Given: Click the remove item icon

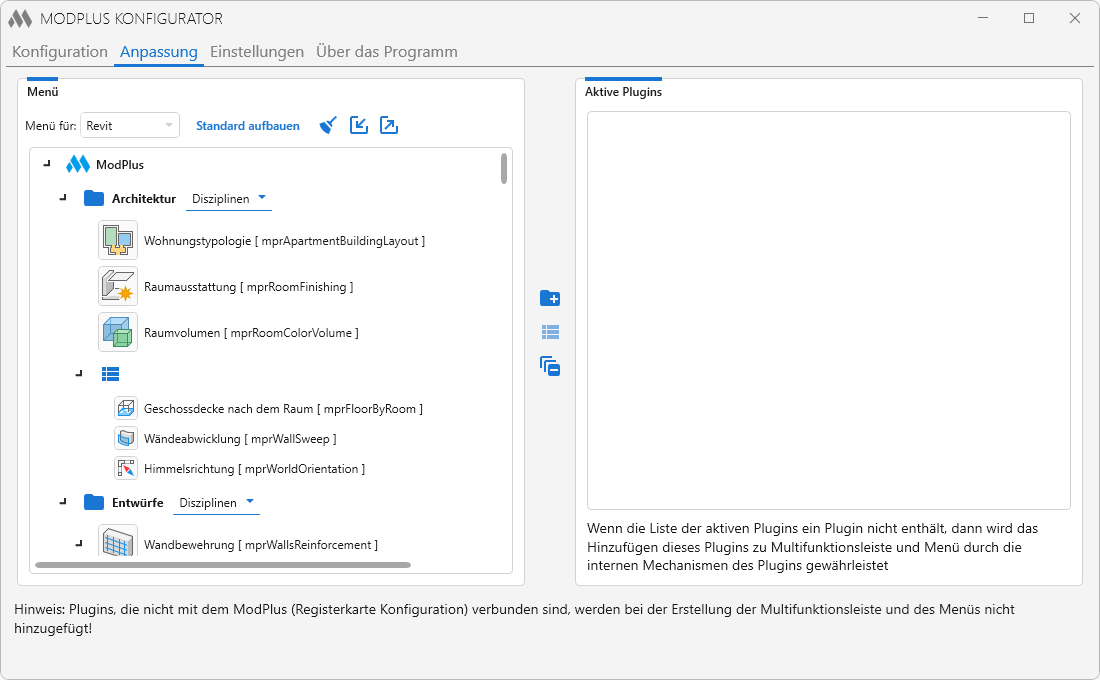Looking at the screenshot, I should point(550,366).
